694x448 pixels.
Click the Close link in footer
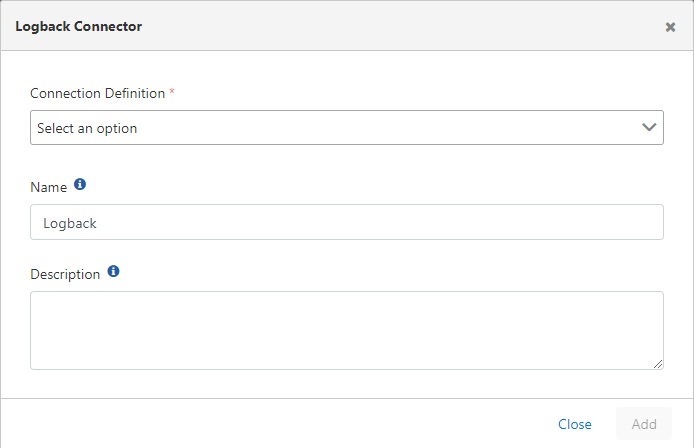point(575,424)
